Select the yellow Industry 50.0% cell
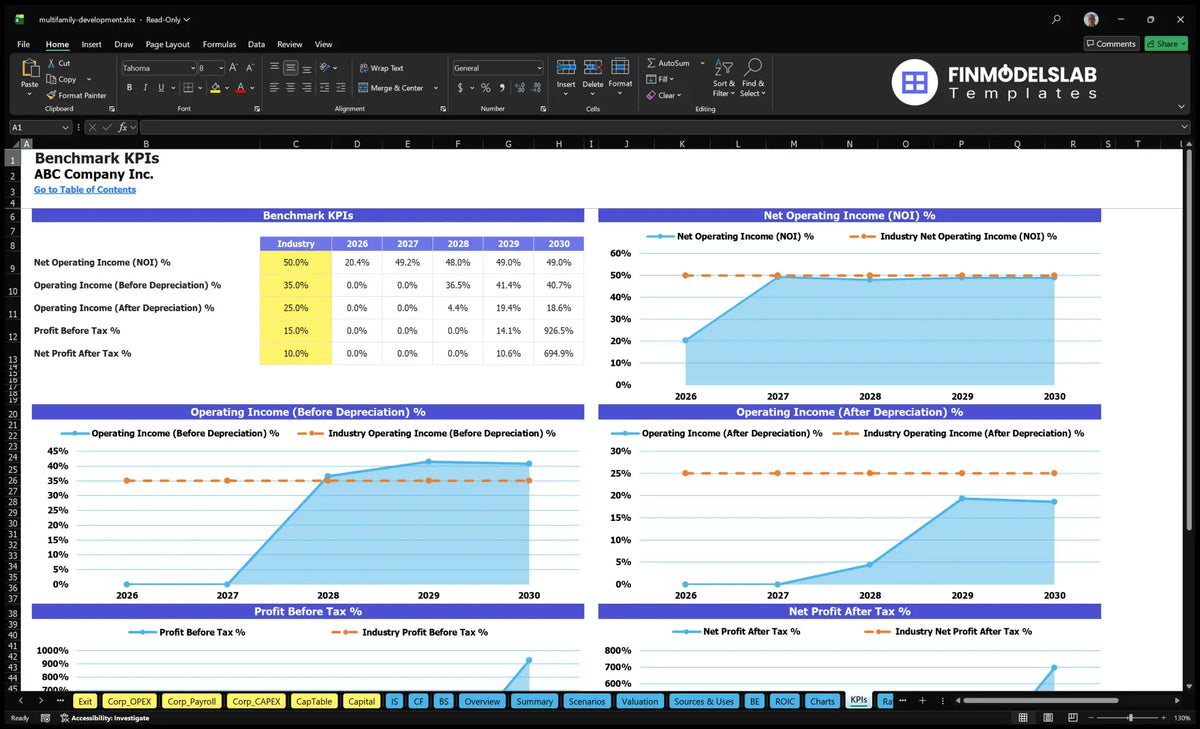Viewport: 1200px width, 729px height. (295, 262)
